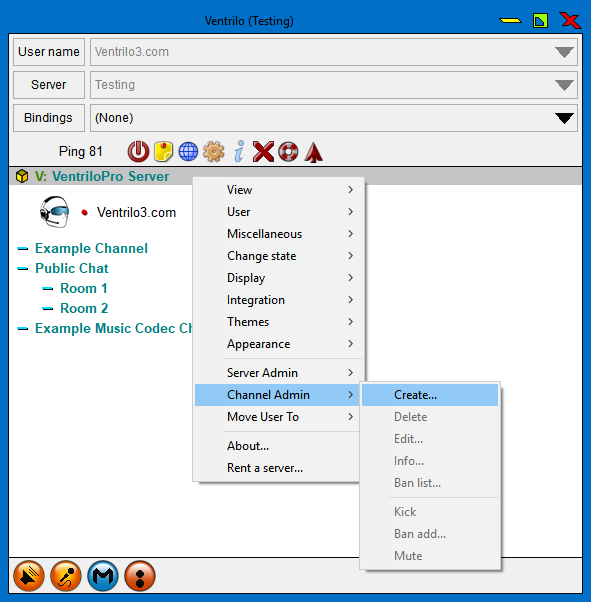Screen dimensions: 591x602
Task: Minimize window with yellow bar button
Action: click(x=510, y=20)
